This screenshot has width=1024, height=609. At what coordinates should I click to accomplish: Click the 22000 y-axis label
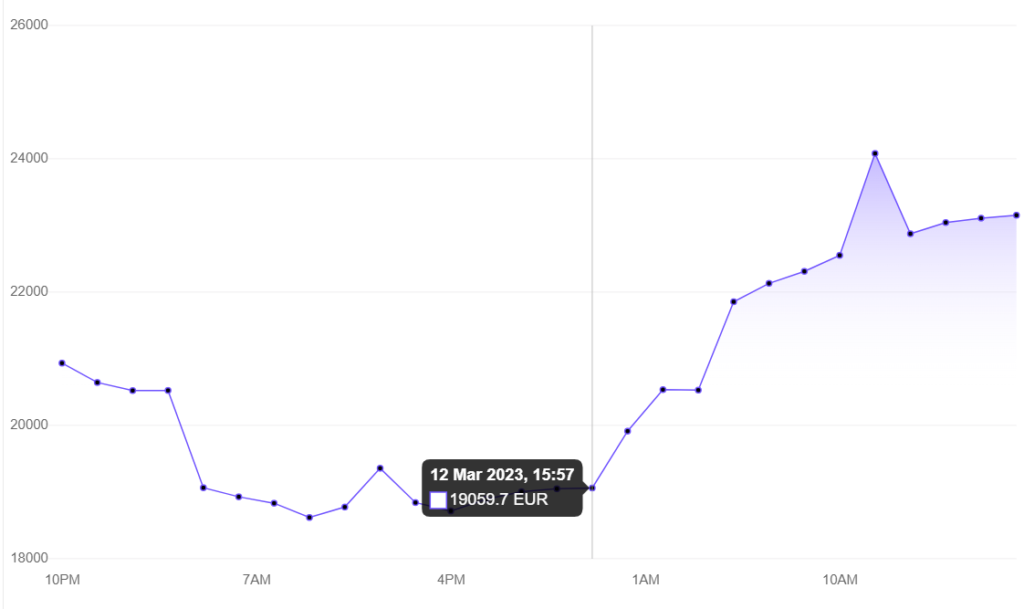click(29, 292)
